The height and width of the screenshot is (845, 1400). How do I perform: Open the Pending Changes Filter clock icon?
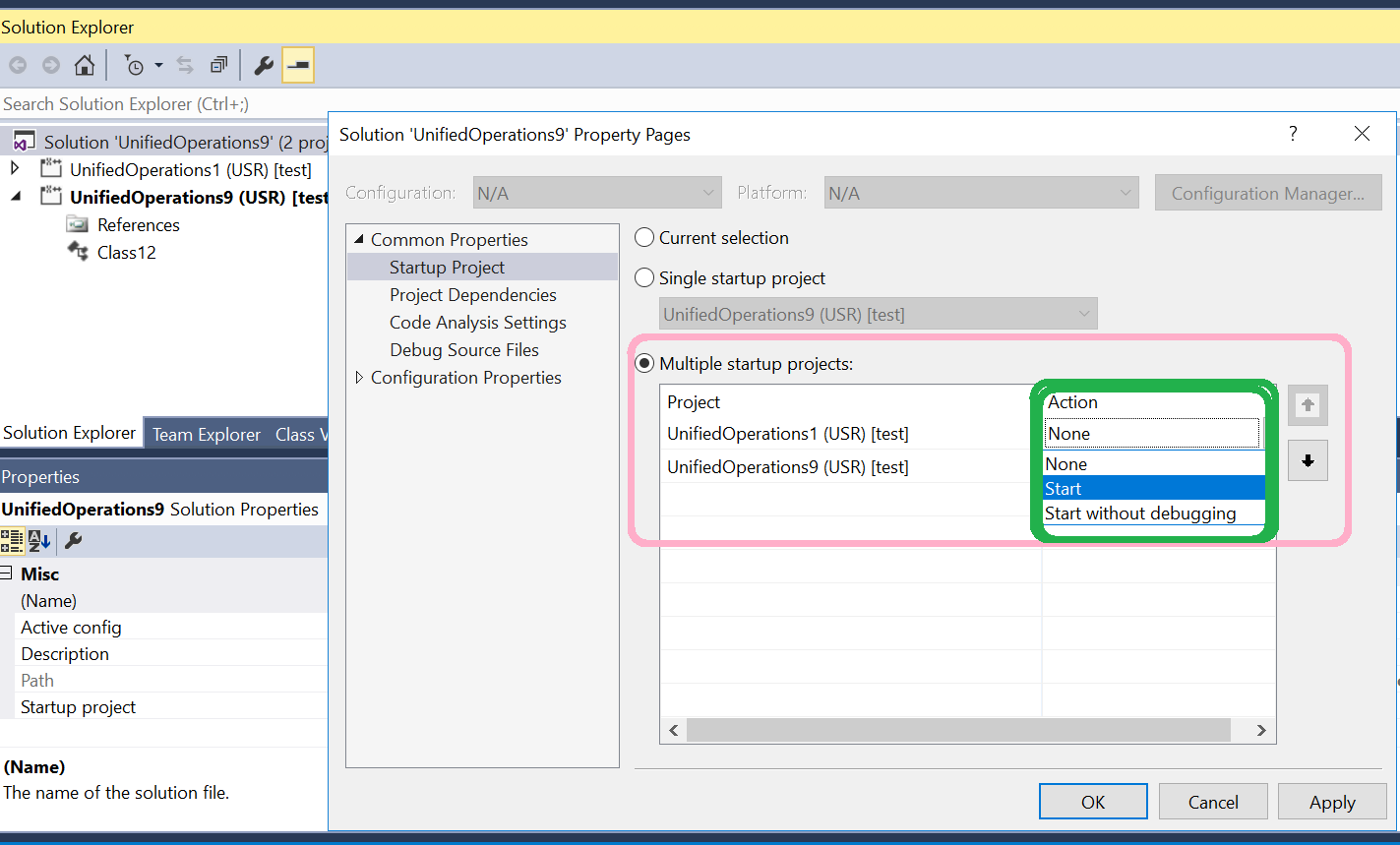134,66
